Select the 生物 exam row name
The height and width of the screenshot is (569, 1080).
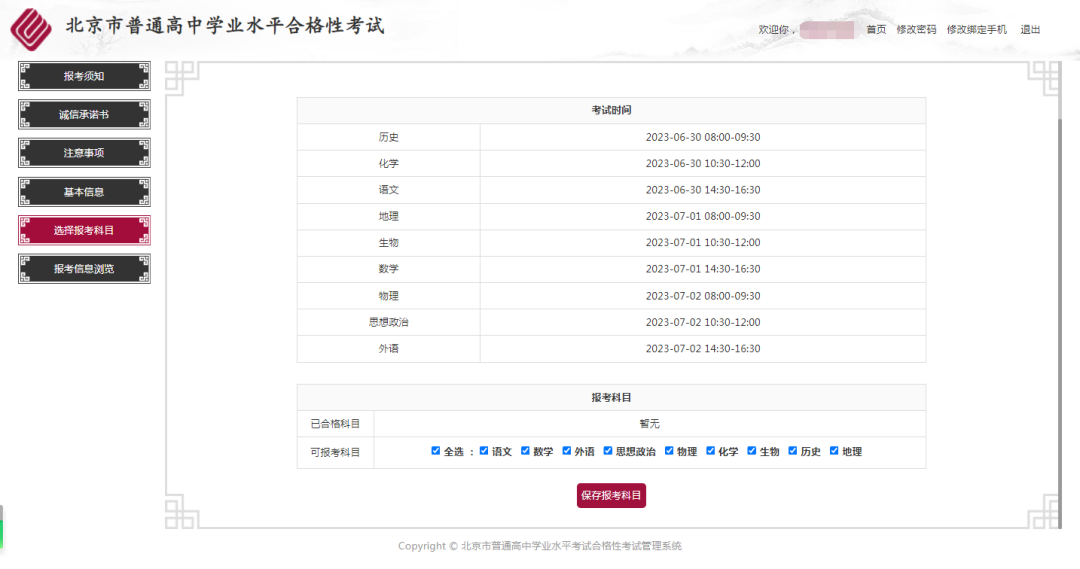click(x=388, y=242)
